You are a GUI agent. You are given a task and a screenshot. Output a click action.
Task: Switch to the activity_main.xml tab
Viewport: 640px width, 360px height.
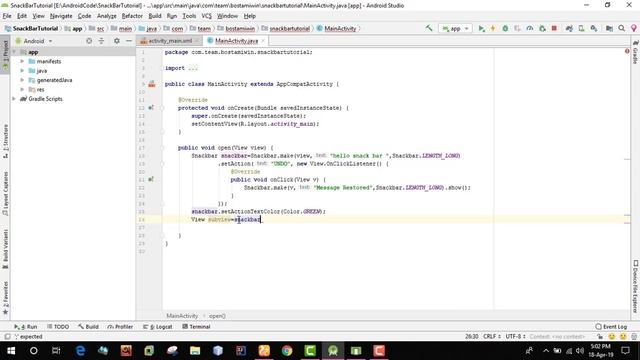170,41
